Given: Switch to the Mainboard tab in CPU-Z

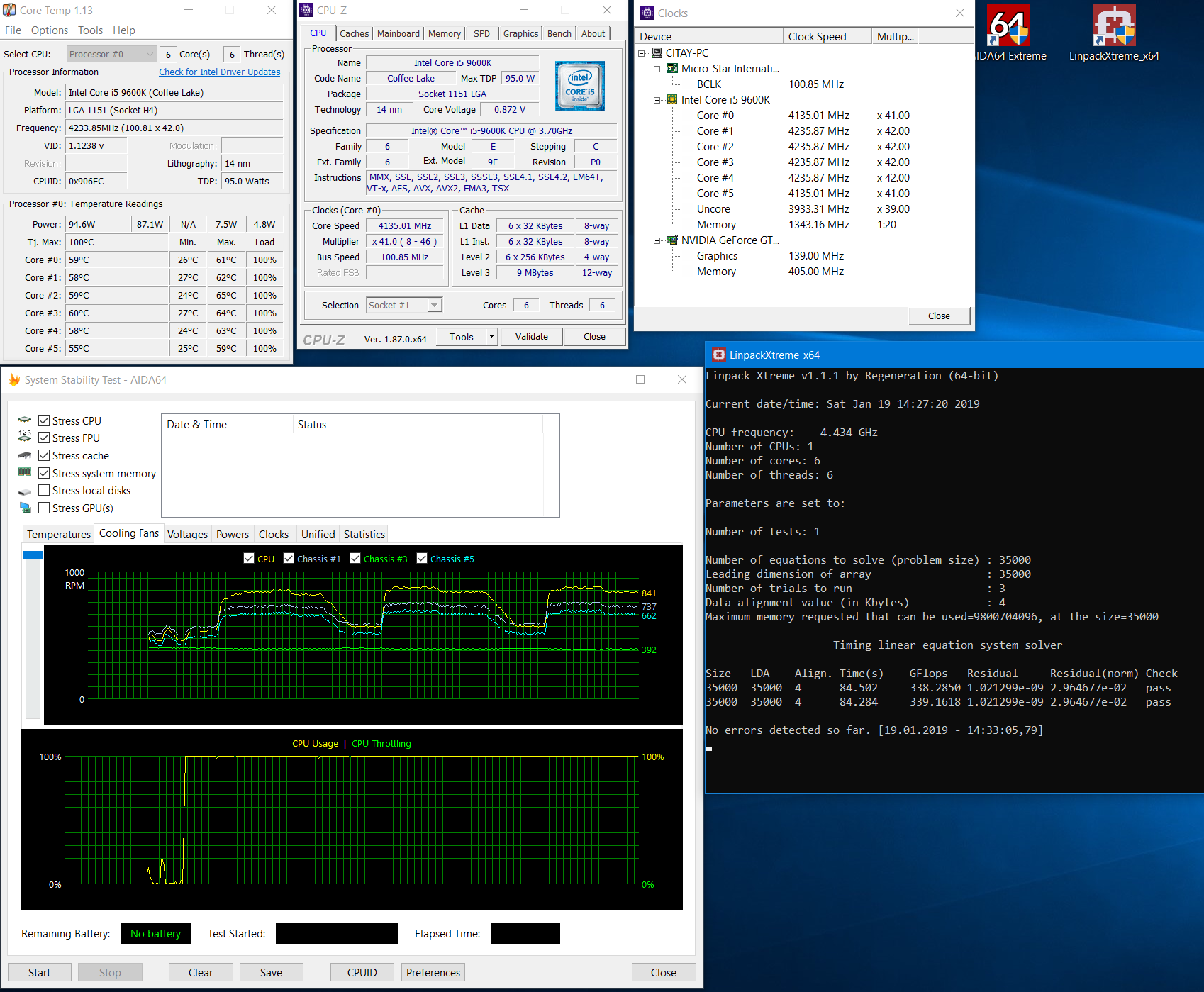Looking at the screenshot, I should point(398,33).
